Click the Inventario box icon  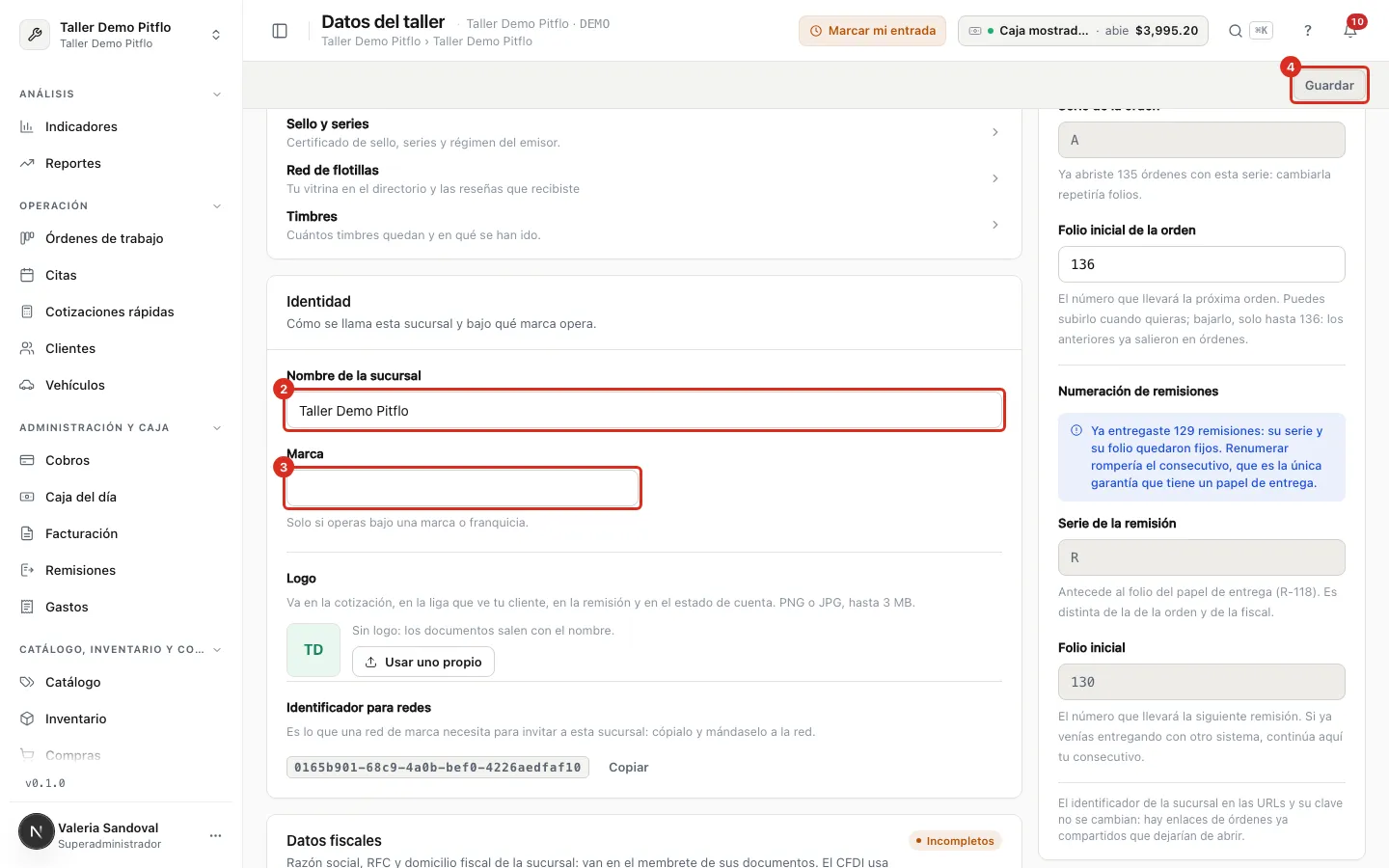[x=27, y=719]
